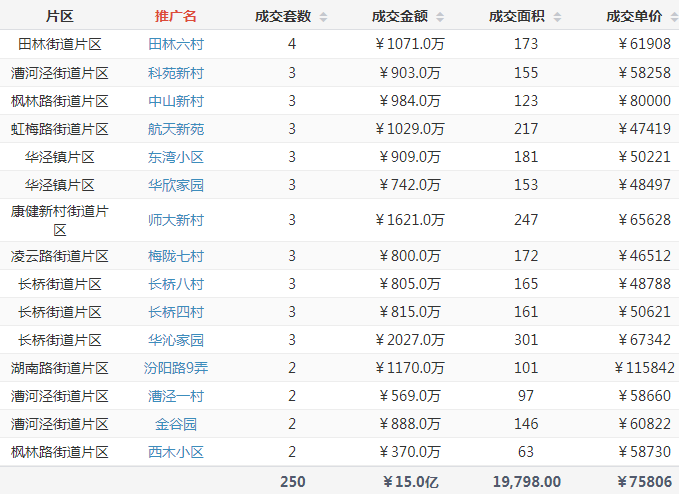Open the 西木小区 link

click(x=176, y=452)
